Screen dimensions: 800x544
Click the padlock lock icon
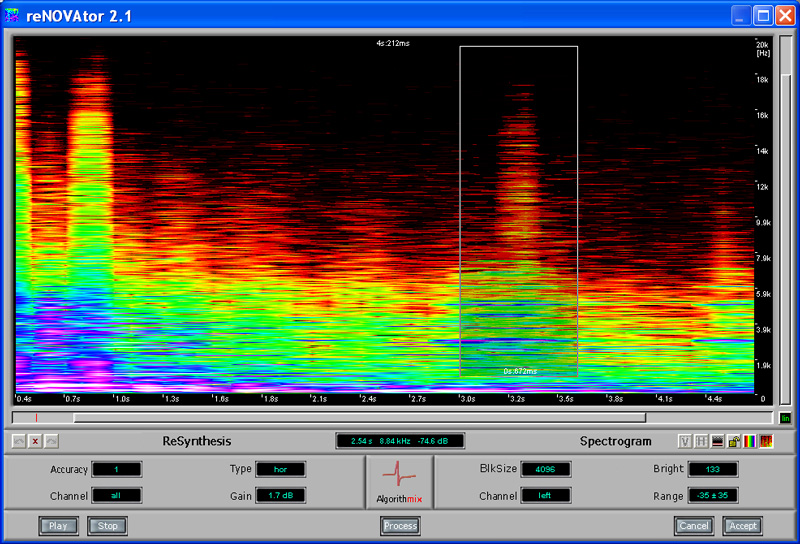(733, 441)
